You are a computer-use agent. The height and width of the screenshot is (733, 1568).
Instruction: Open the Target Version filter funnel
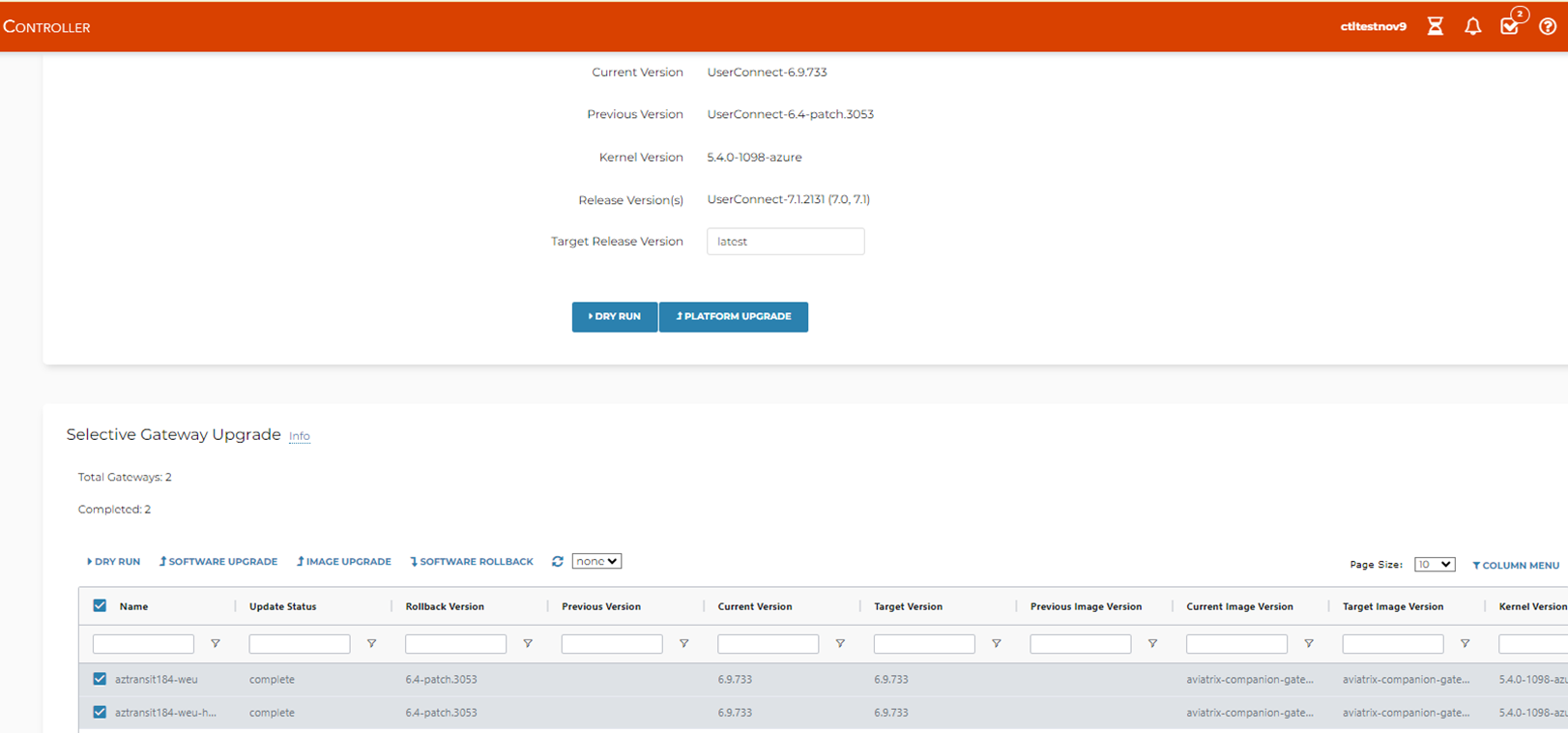[997, 644]
